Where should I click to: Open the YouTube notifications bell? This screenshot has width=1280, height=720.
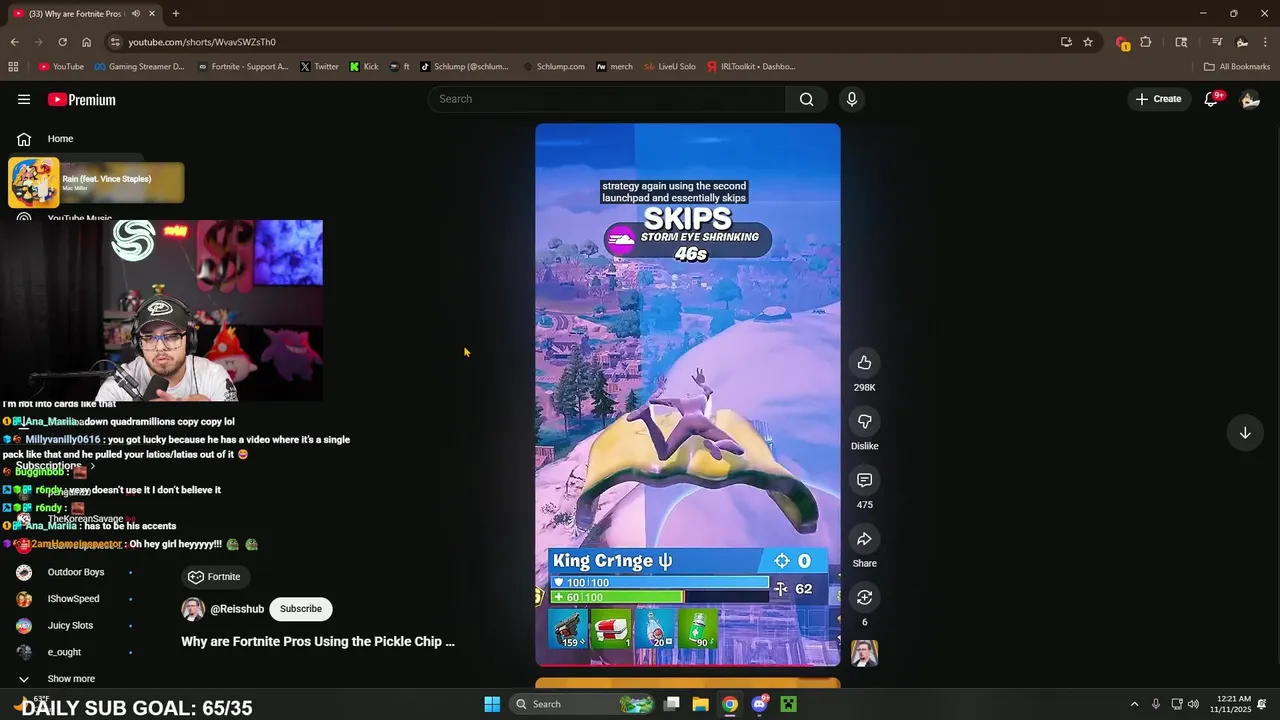click(x=1211, y=99)
